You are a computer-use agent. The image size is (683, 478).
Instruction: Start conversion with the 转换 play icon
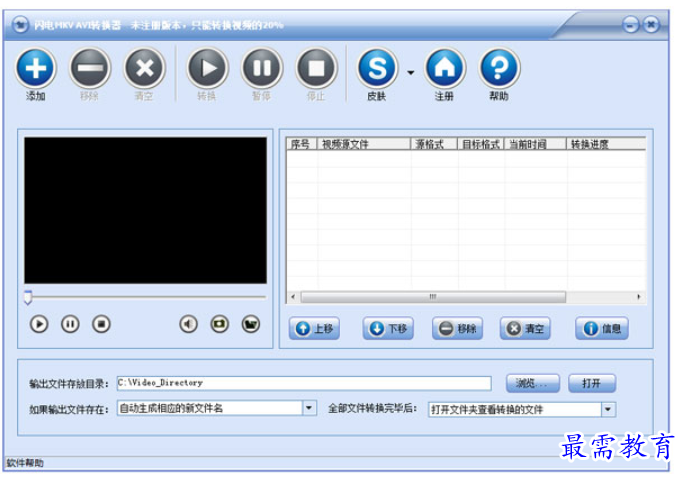[x=208, y=68]
